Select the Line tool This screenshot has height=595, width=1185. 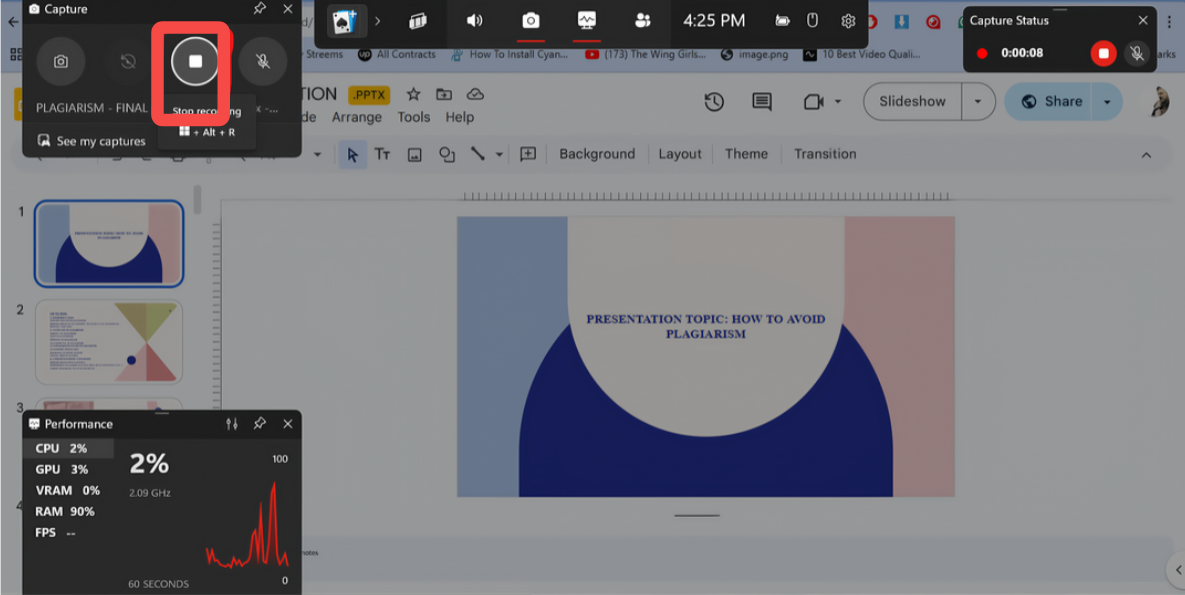(478, 154)
